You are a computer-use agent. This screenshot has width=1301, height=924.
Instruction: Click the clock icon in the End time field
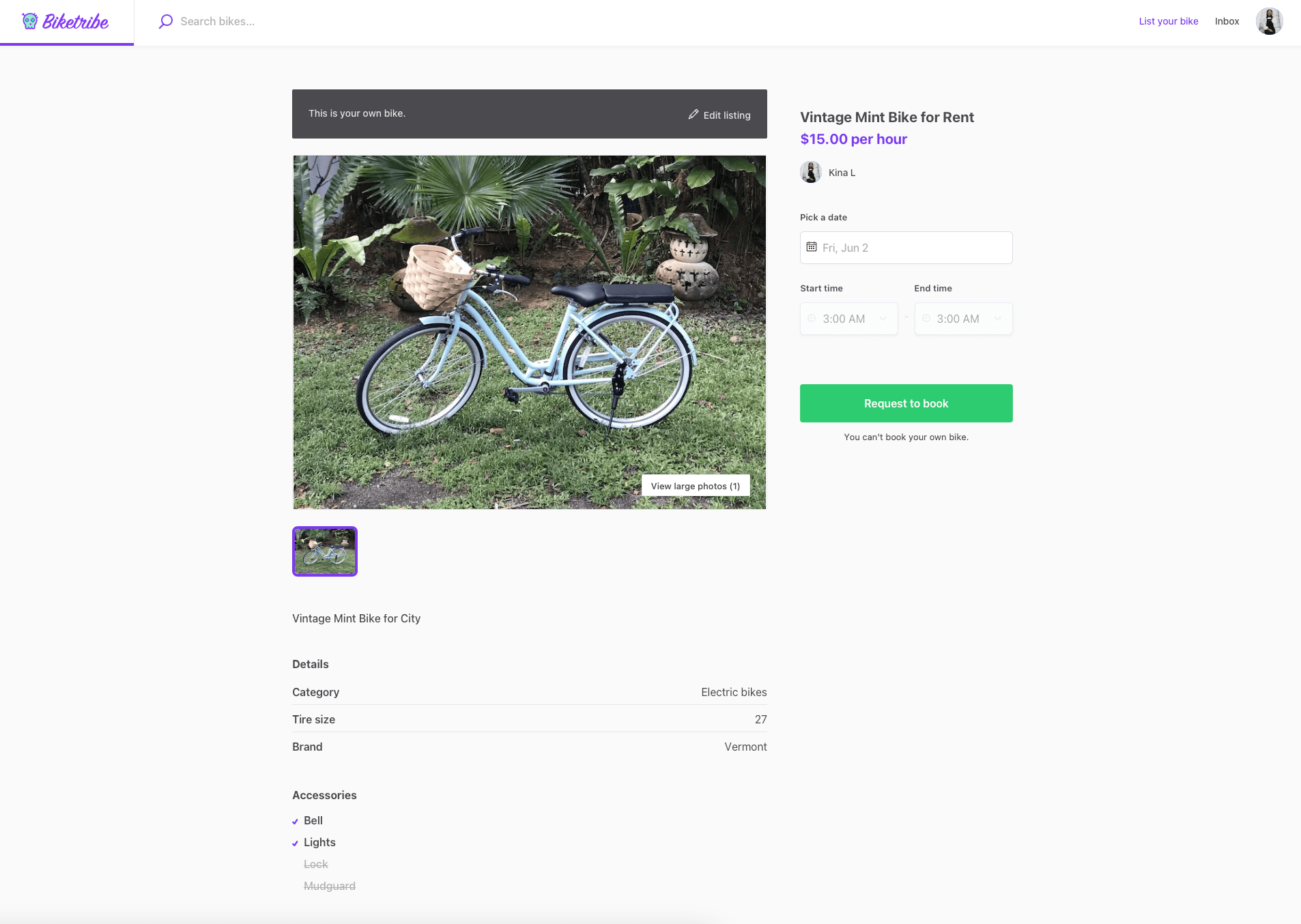[x=926, y=319]
